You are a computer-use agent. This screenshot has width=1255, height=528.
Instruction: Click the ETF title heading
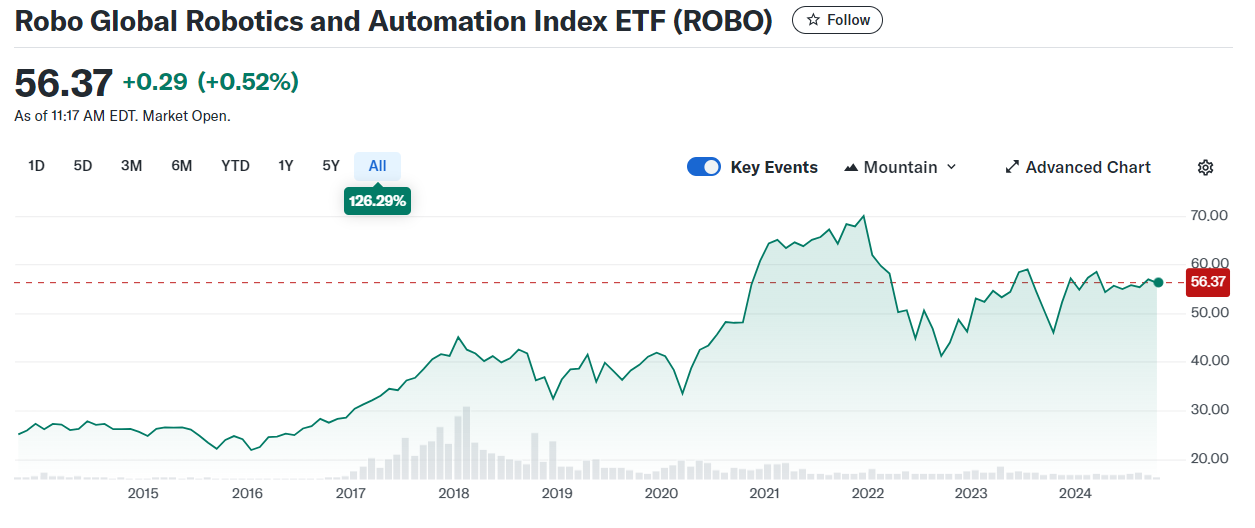394,21
